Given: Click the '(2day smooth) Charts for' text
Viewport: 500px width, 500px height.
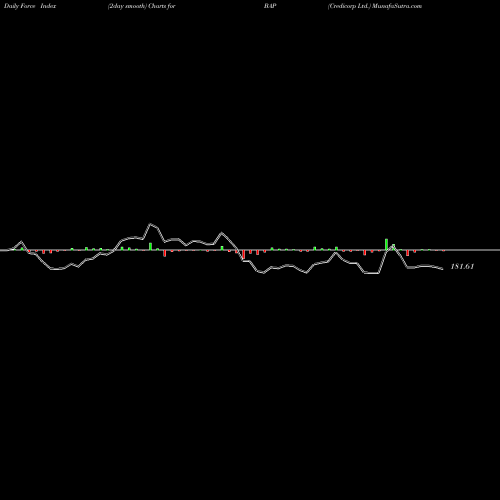Looking at the screenshot, I should pyautogui.click(x=141, y=6).
